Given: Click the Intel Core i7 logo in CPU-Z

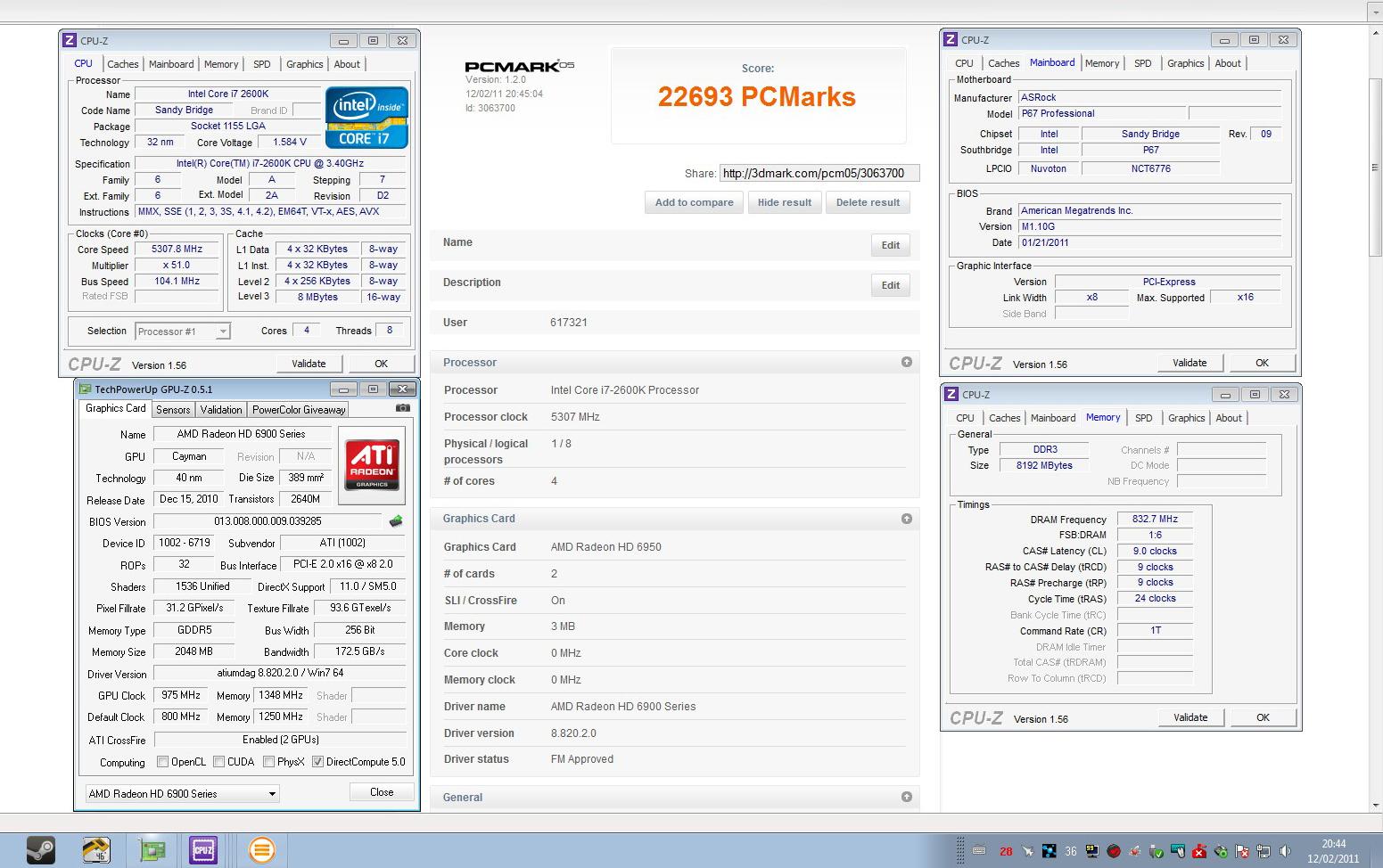Looking at the screenshot, I should [x=367, y=118].
